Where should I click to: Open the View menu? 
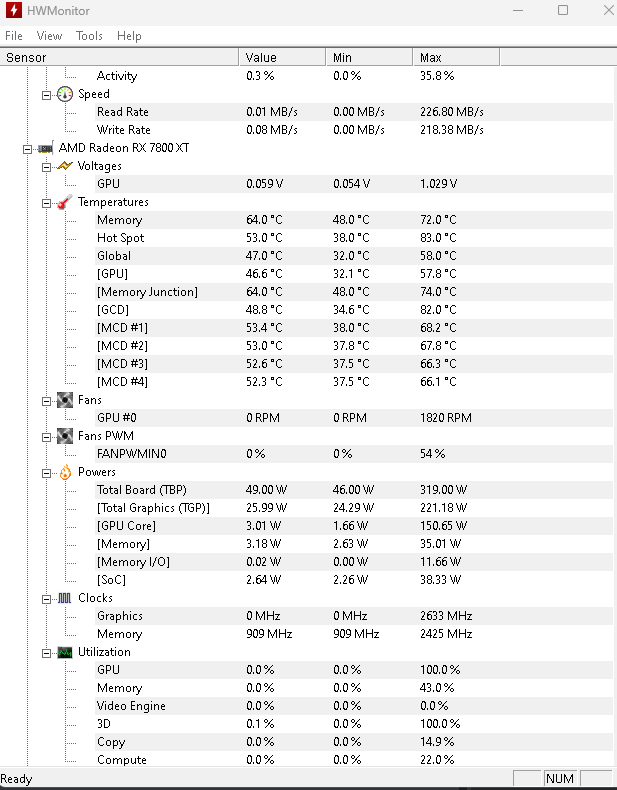tap(49, 36)
